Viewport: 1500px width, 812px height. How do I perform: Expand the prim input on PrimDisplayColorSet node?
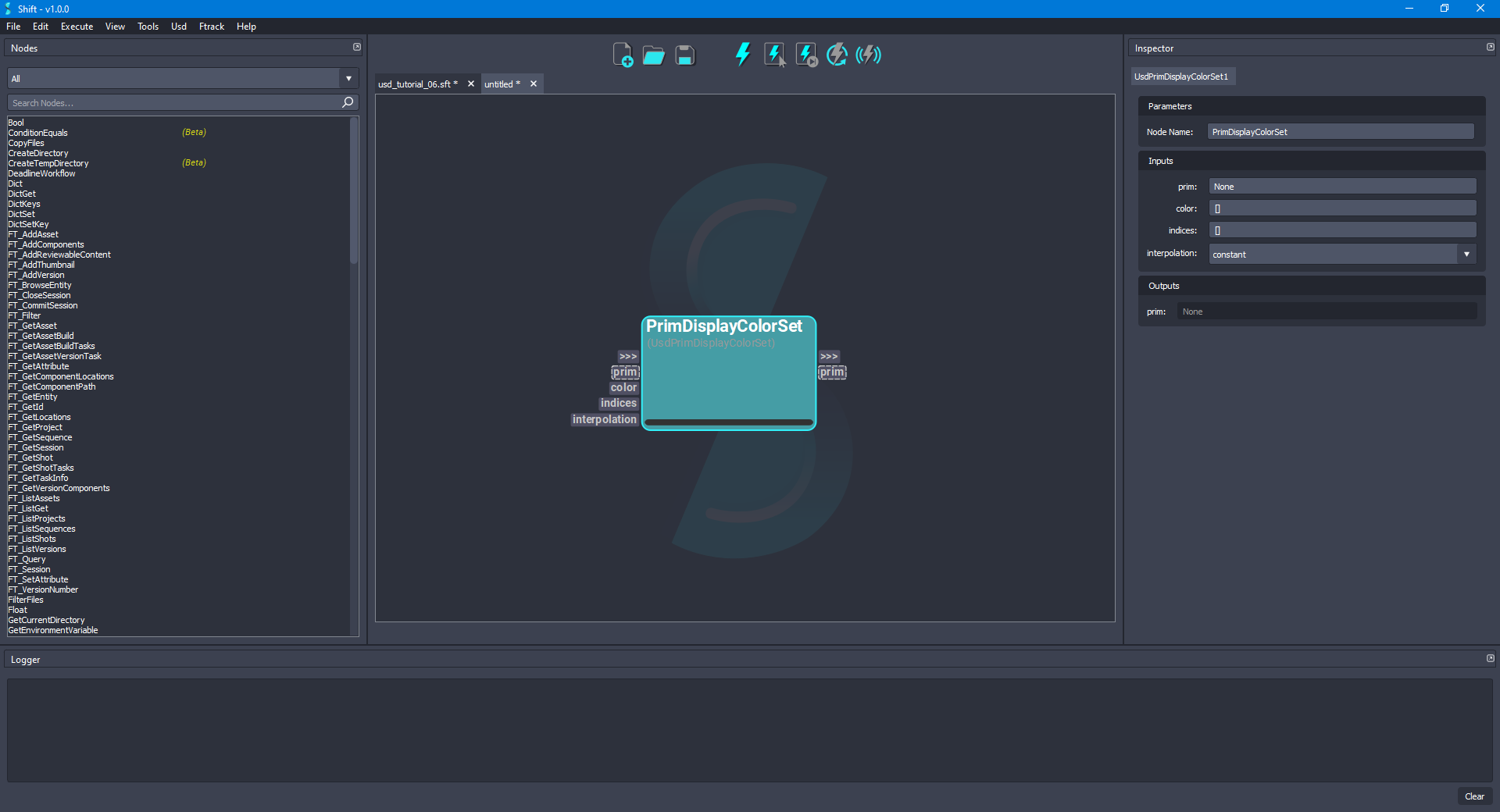click(627, 356)
